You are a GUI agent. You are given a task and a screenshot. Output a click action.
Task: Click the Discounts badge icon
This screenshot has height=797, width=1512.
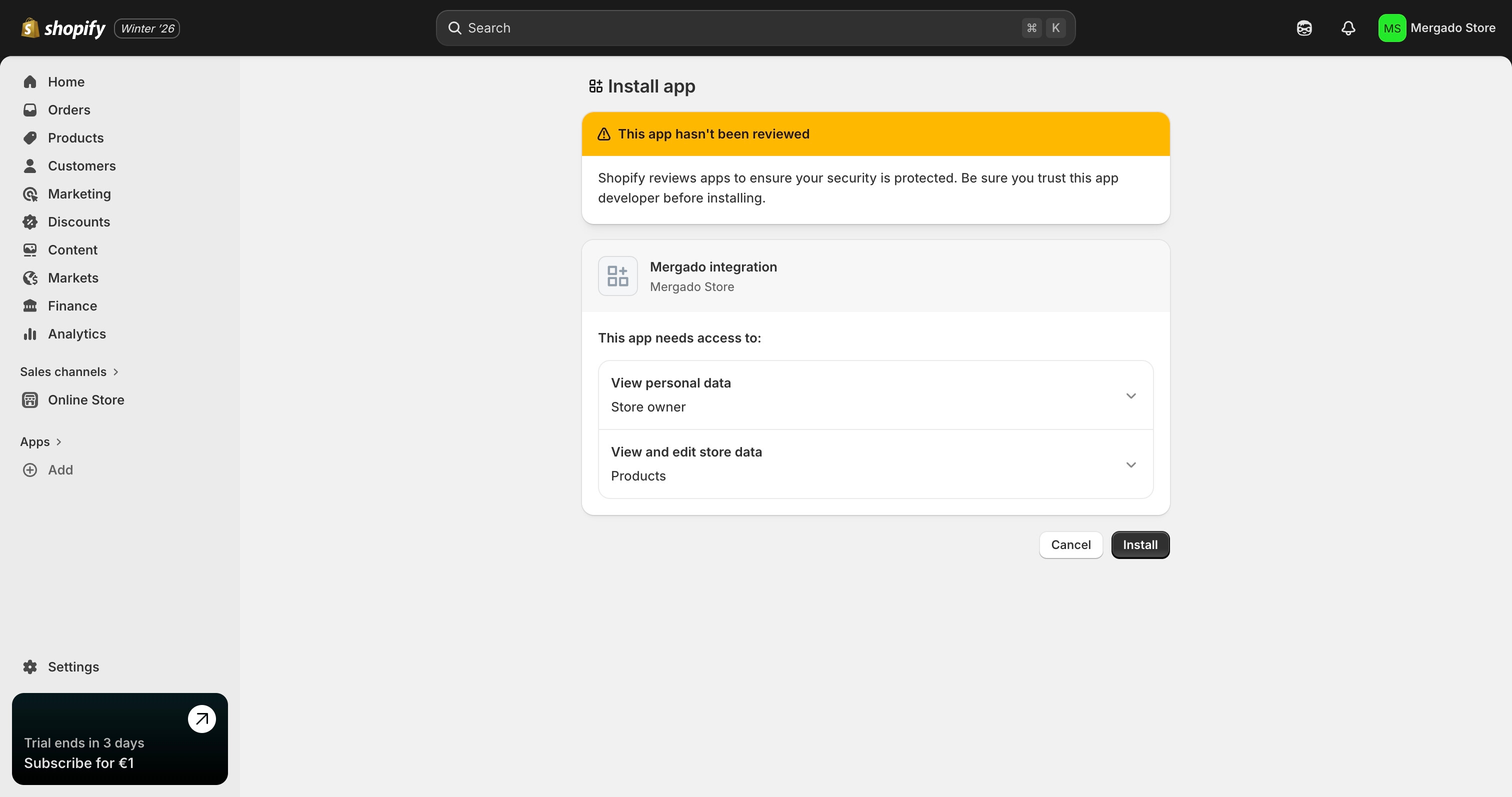click(x=30, y=222)
